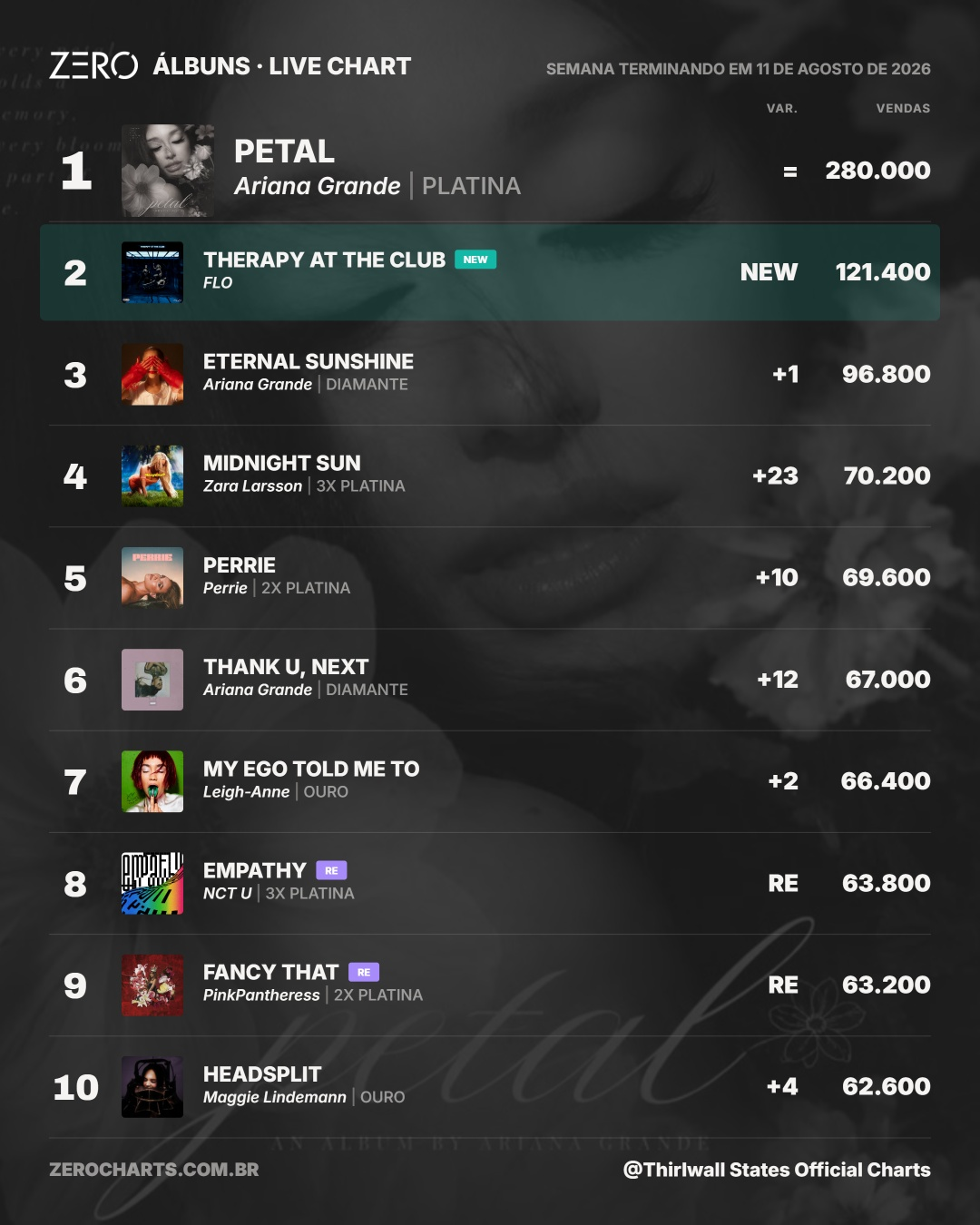This screenshot has width=980, height=1225.
Task: Open the Thank U, Next cover art
Action: click(152, 680)
